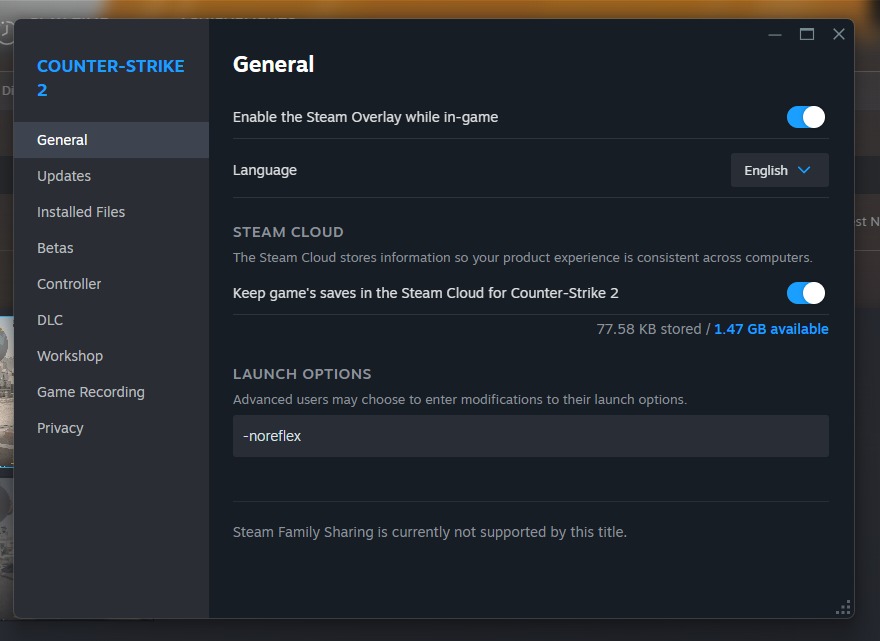Open the Workshop section
The width and height of the screenshot is (880, 641).
(x=111, y=355)
